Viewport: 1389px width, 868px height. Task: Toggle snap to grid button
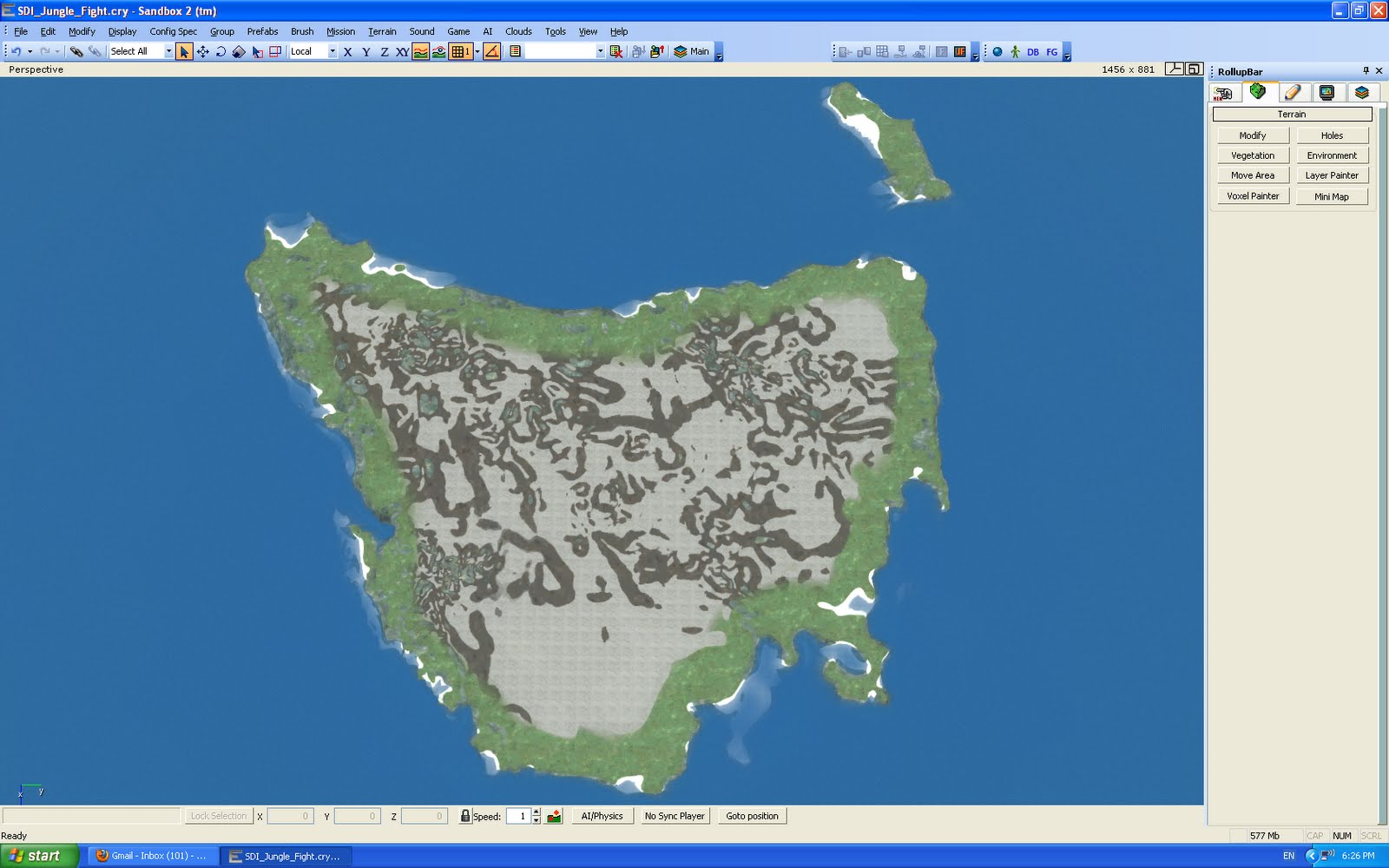pyautogui.click(x=460, y=52)
